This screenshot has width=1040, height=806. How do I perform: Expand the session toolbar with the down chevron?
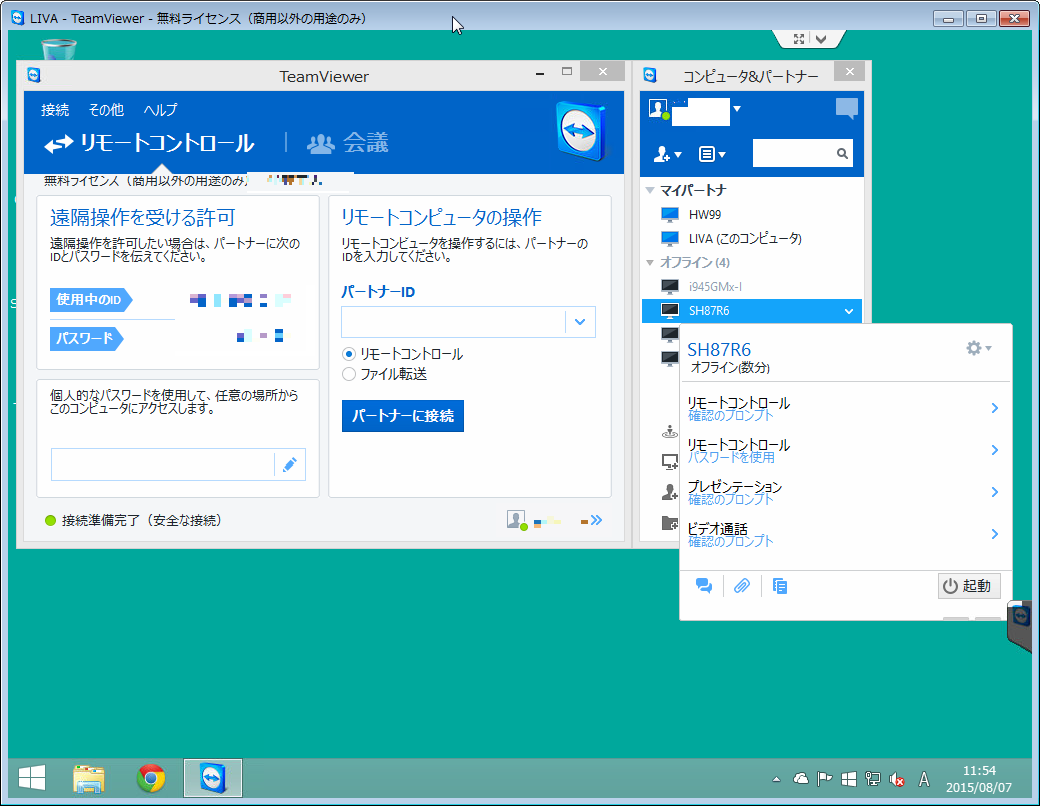pyautogui.click(x=821, y=39)
